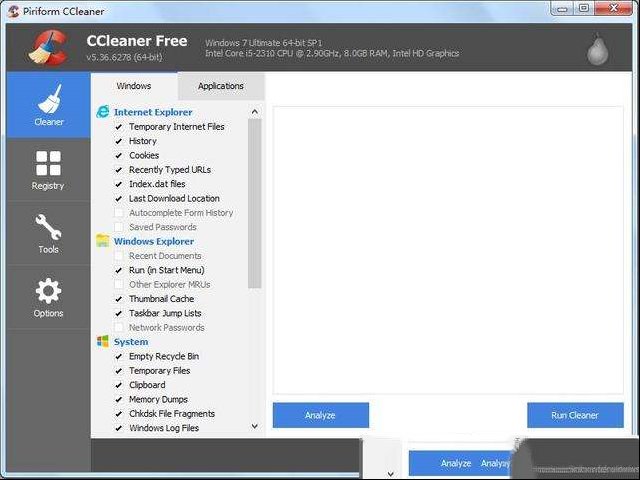Enable Other Explorer MRUs checkbox
The image size is (640, 480).
click(x=118, y=284)
